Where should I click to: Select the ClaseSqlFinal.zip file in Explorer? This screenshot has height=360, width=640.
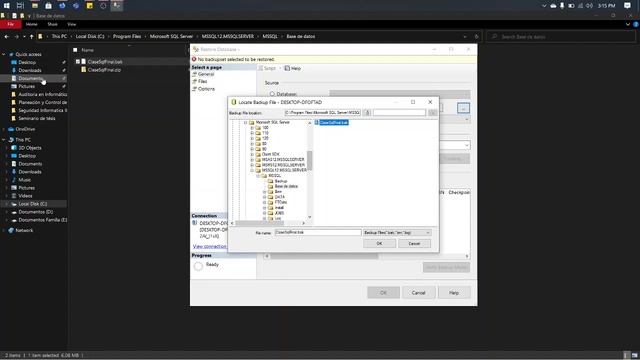tap(104, 70)
